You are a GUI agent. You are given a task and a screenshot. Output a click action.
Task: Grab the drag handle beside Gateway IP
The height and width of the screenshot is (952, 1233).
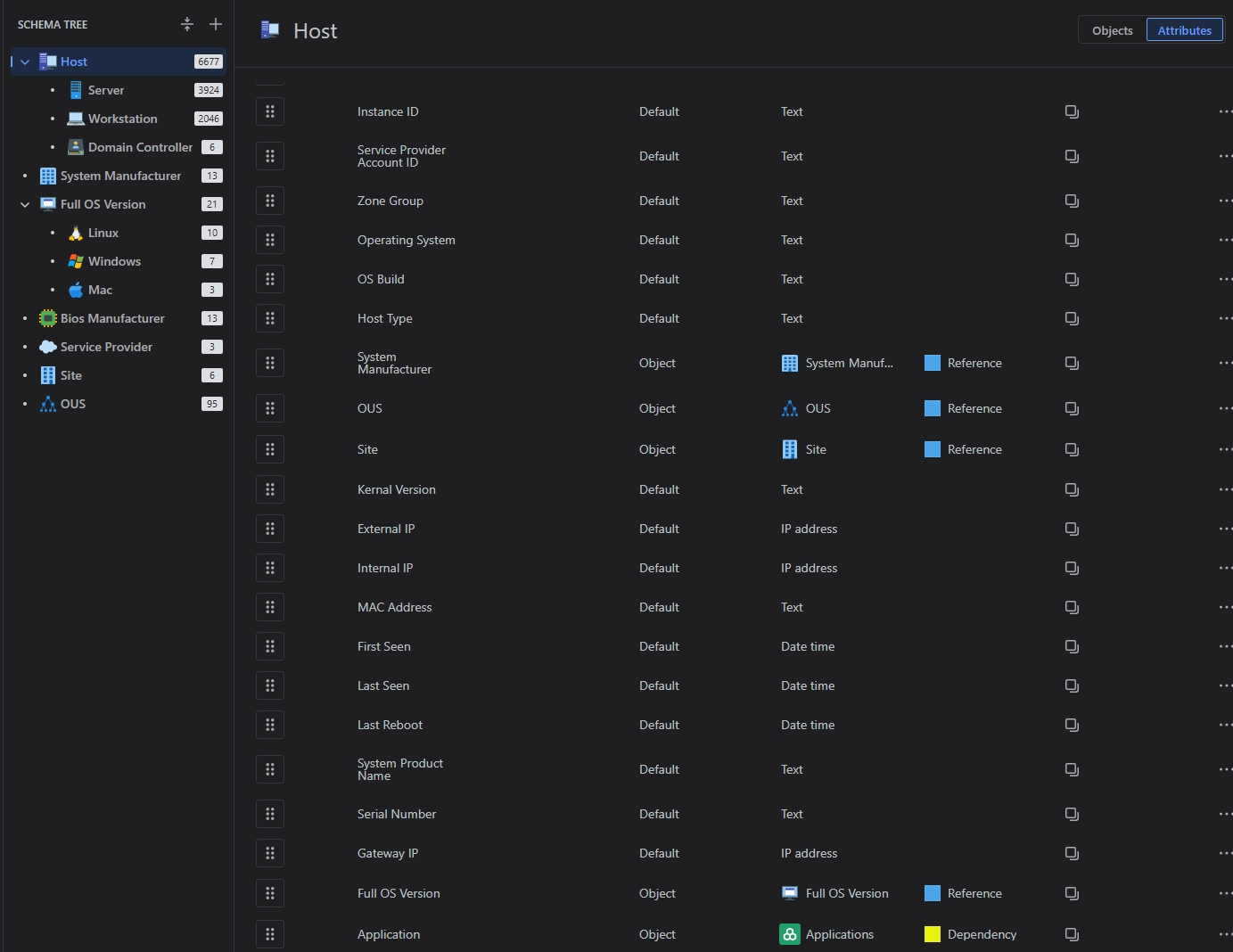click(270, 853)
